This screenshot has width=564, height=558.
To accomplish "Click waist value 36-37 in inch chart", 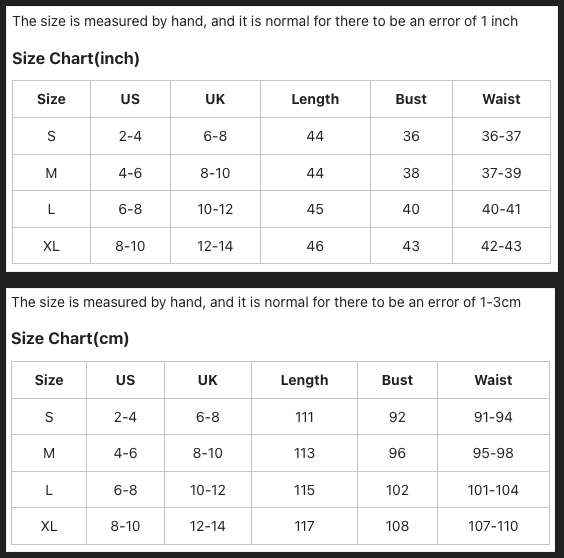I will (501, 136).
